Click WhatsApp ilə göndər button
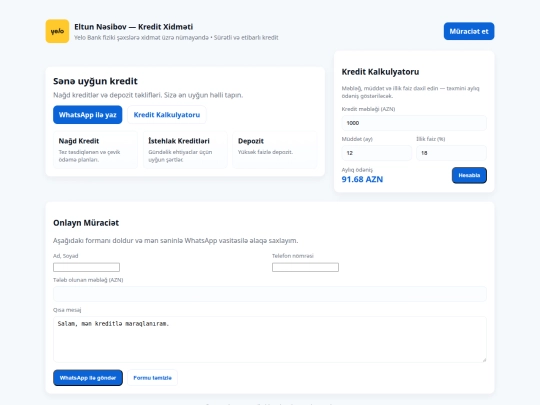The image size is (540, 405). pyautogui.click(x=88, y=378)
